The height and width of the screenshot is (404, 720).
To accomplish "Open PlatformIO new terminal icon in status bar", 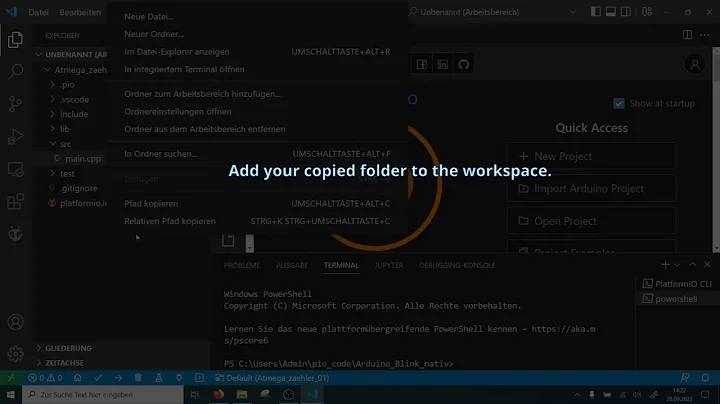I will click(199, 378).
